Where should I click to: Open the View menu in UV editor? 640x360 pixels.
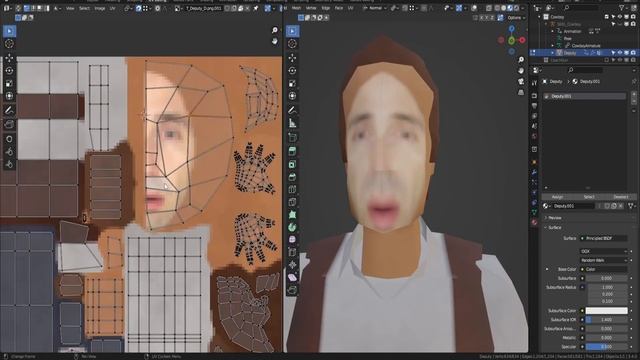(70, 8)
